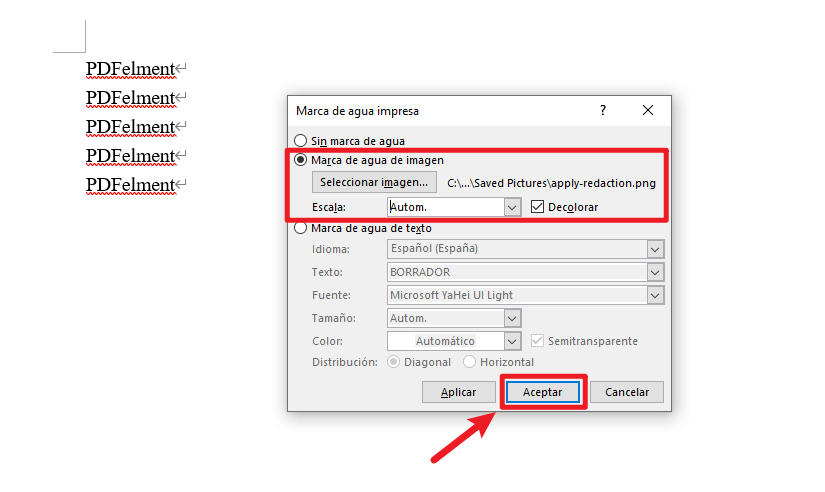Viewport: 825px width, 492px height.
Task: Open the Fuente dropdown arrow
Action: (655, 295)
